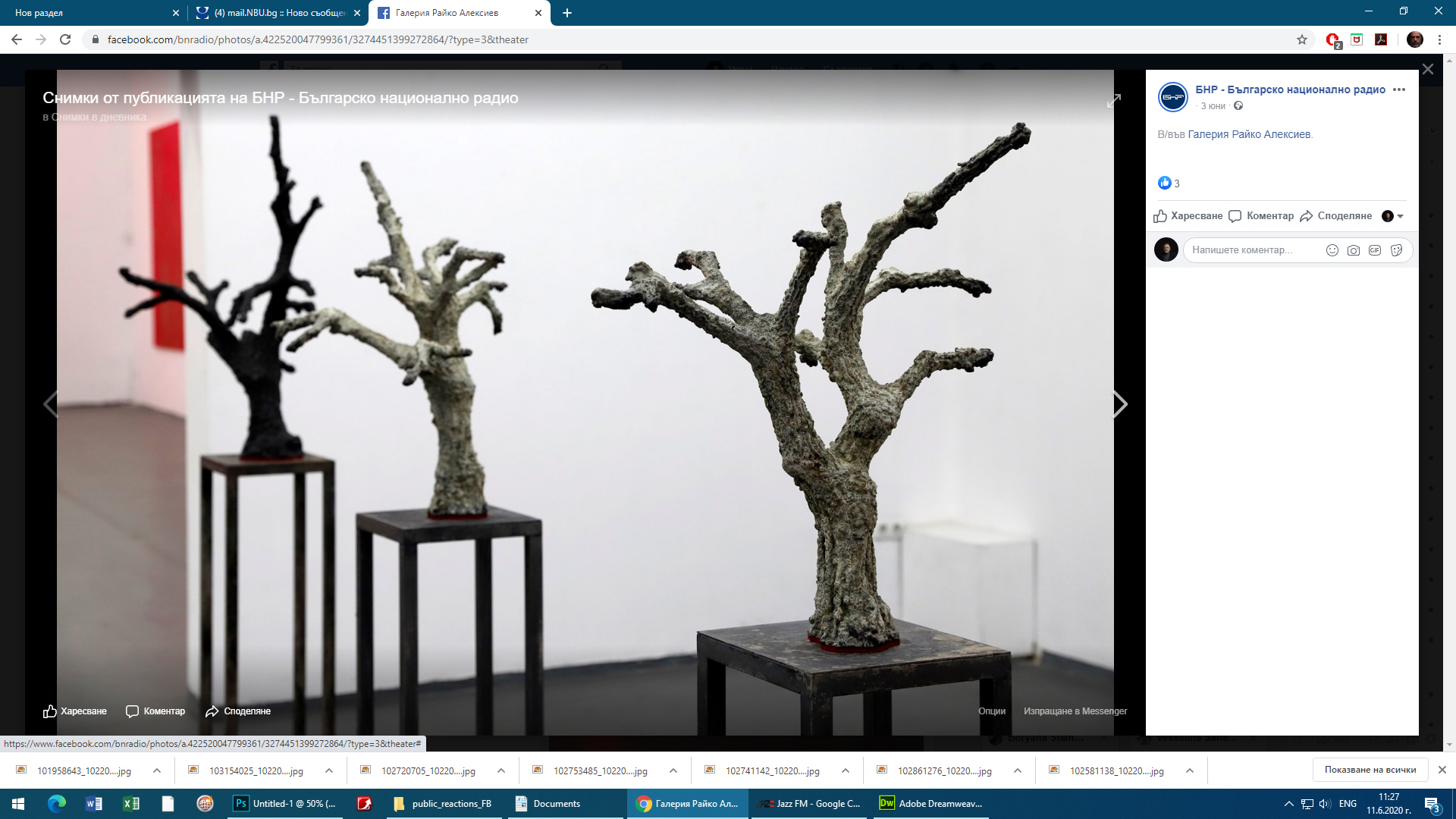Screen dimensions: 1456x819
Task: Open the БНР - Българско национално радио page link
Action: click(1291, 89)
